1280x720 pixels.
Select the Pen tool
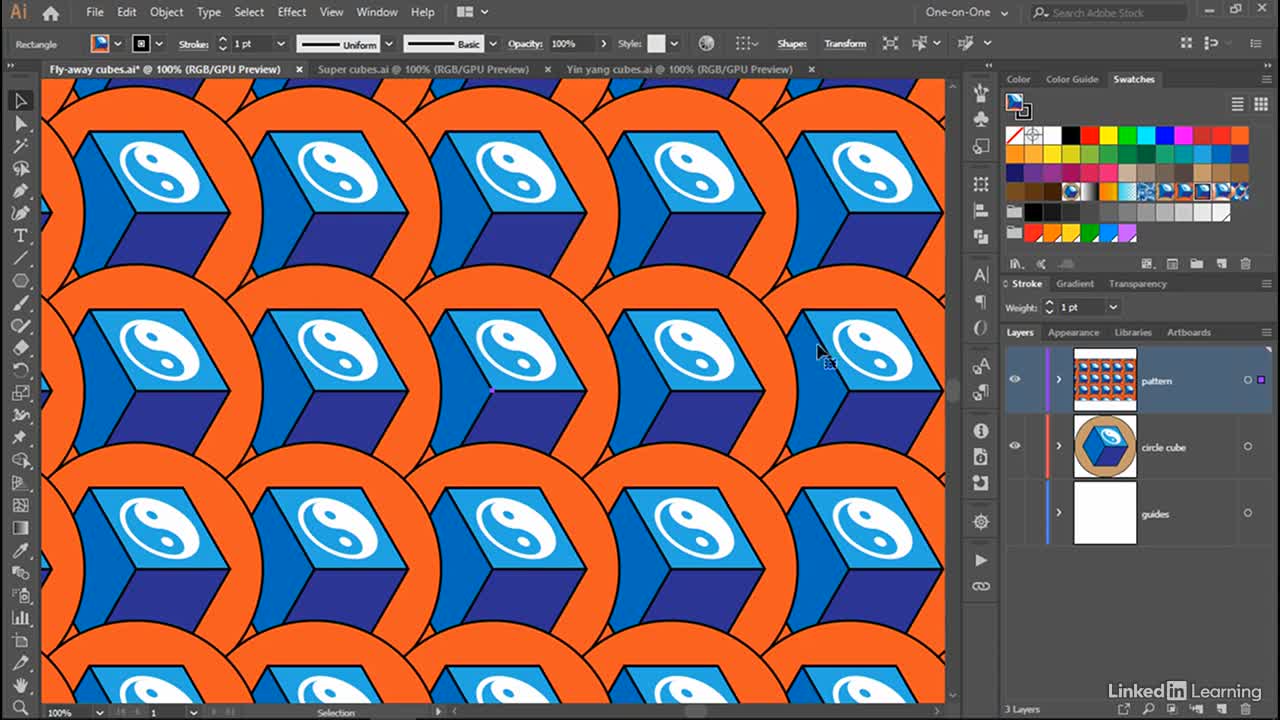click(21, 191)
